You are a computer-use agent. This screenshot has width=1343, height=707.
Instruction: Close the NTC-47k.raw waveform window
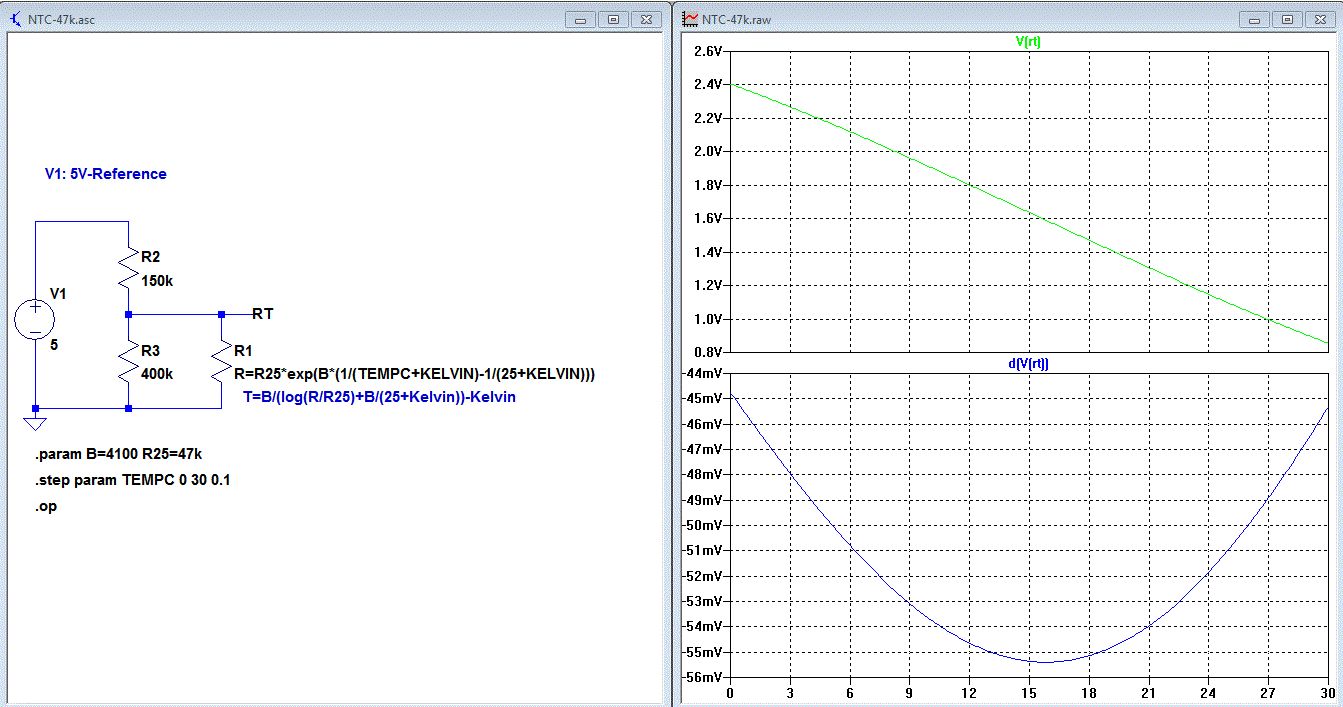tap(1322, 19)
